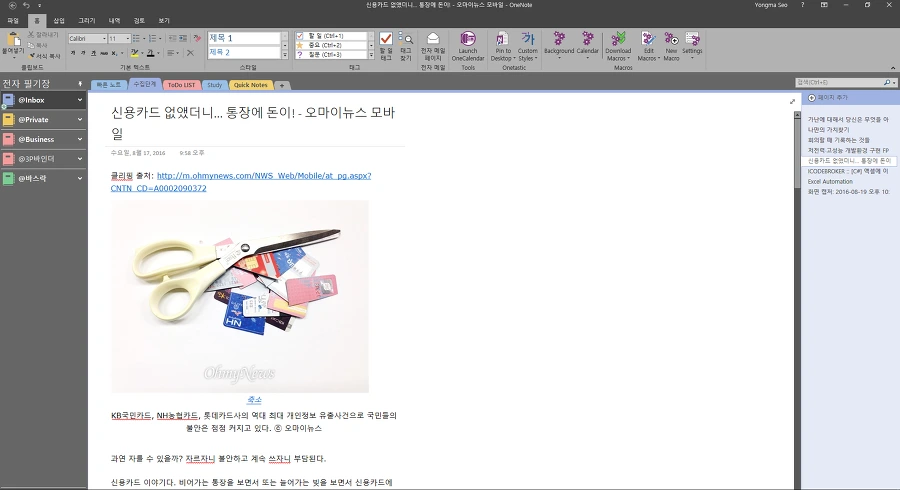This screenshot has width=900, height=490.
Task: Click the delete X icon in ribbon
Action: pos(191,53)
